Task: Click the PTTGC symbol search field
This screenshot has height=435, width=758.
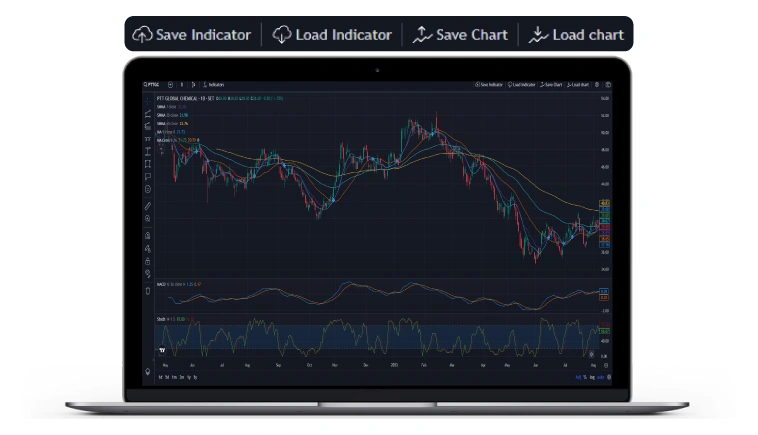Action: click(x=152, y=85)
